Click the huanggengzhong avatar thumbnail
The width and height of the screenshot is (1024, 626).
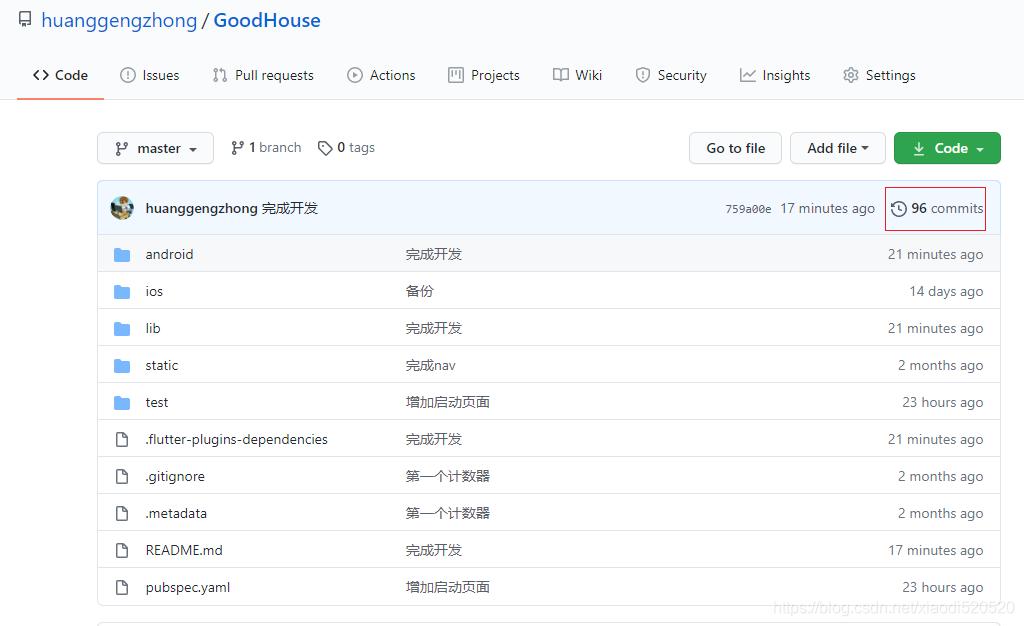pyautogui.click(x=122, y=208)
